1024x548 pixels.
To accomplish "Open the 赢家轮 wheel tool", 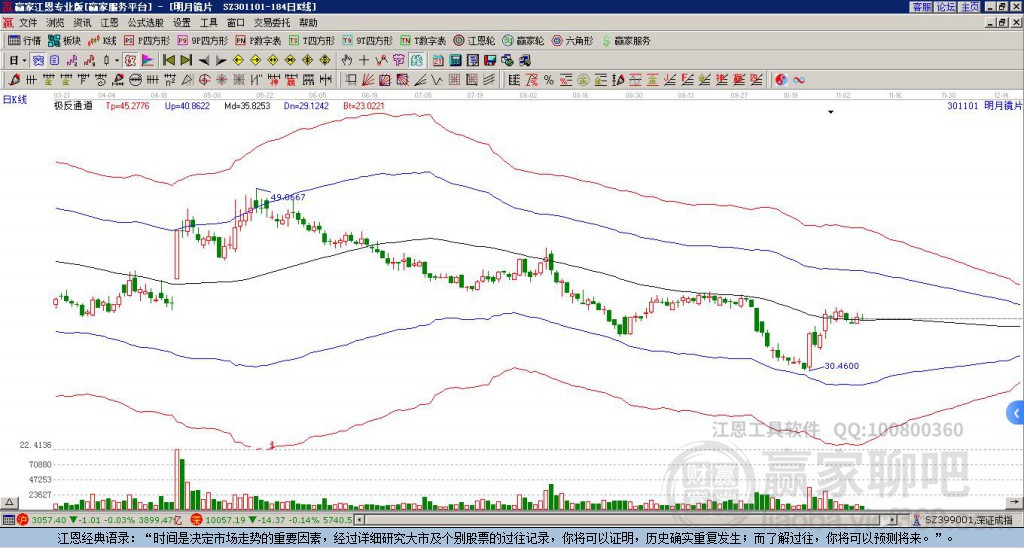I will click(523, 40).
